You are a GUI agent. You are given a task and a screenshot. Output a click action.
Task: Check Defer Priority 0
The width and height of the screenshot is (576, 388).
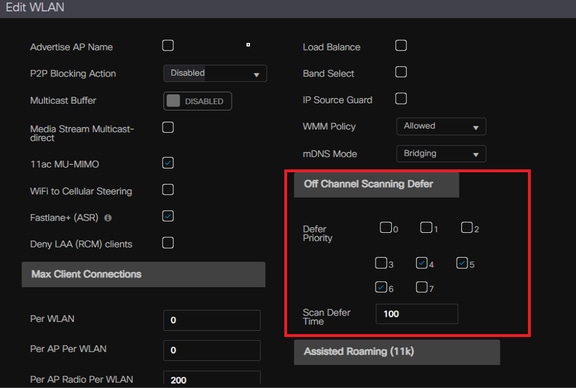pos(385,227)
